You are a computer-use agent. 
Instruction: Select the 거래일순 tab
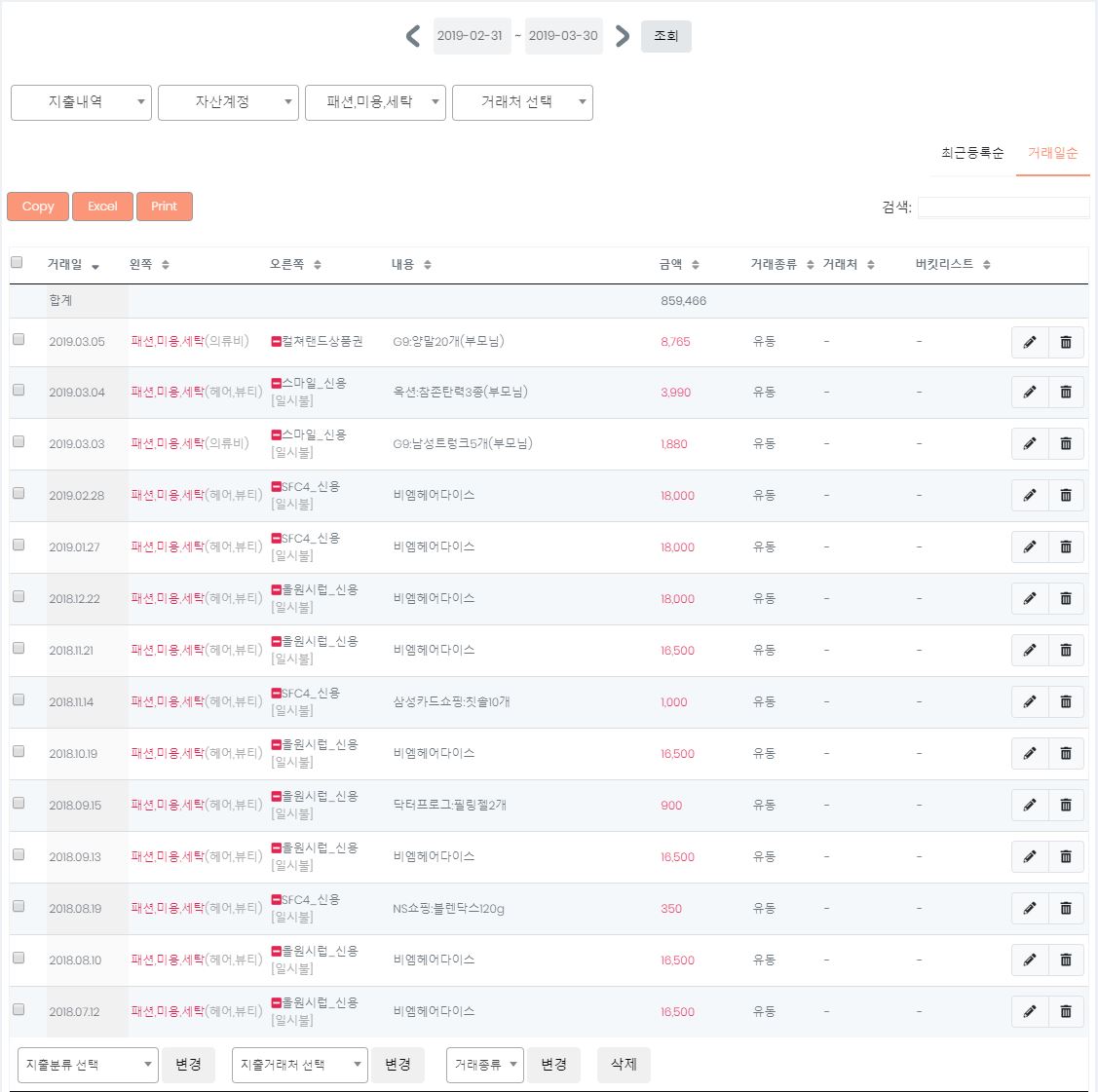coord(1052,154)
